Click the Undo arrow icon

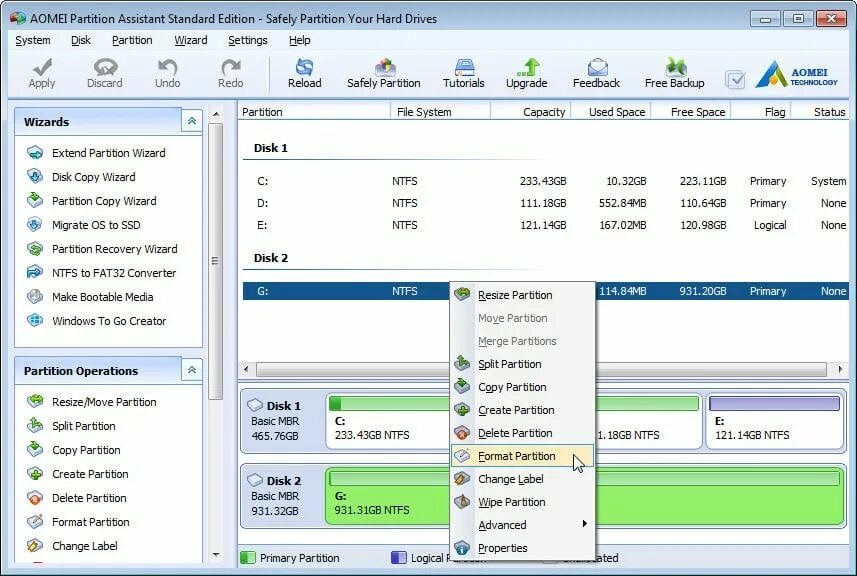[167, 68]
